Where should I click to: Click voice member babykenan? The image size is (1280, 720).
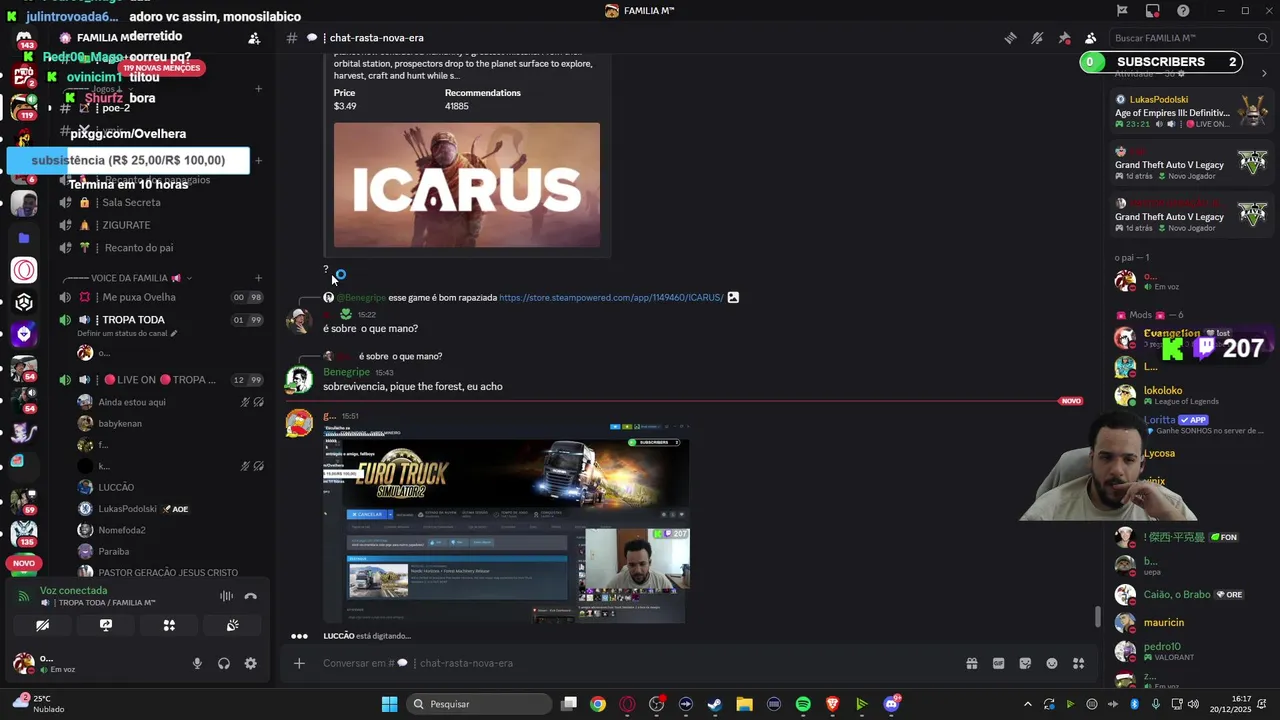(x=120, y=423)
